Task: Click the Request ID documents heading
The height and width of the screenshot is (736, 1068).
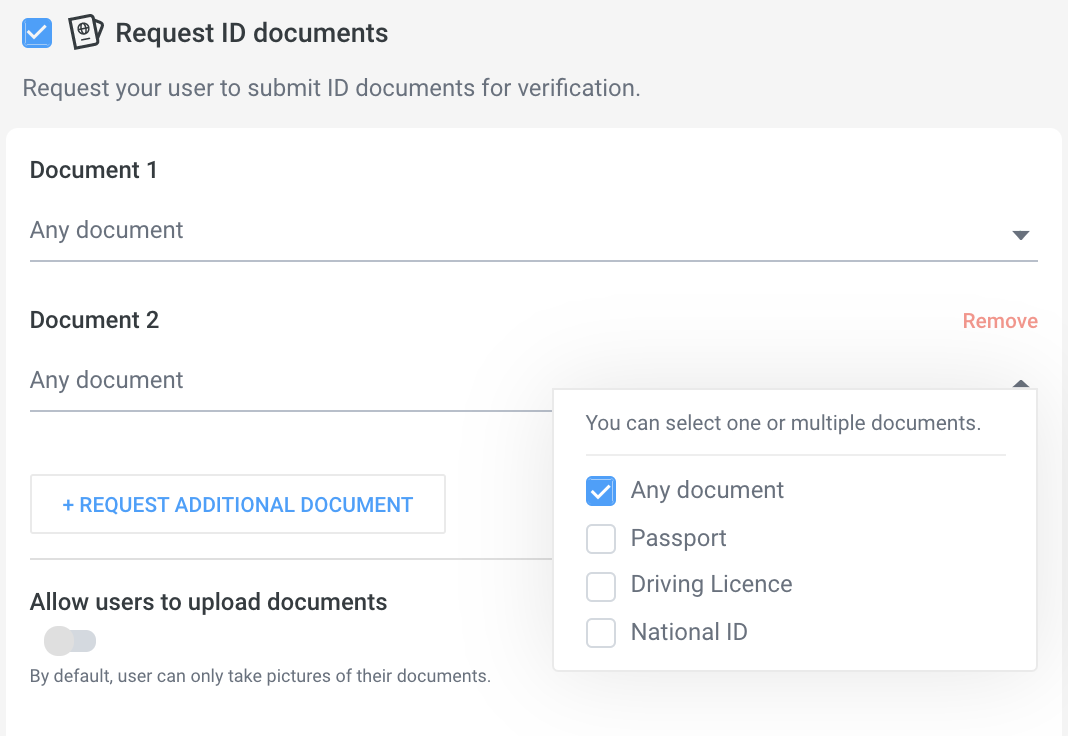Action: [x=251, y=33]
